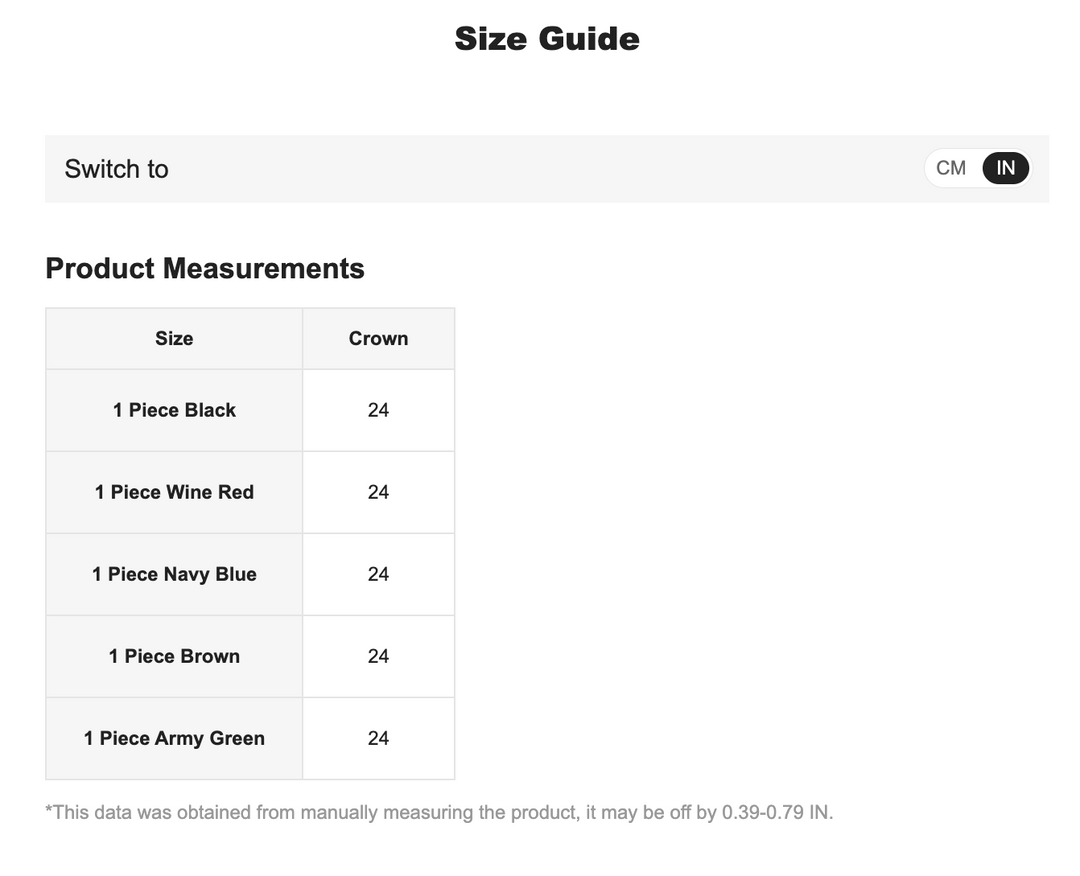Image resolution: width=1080 pixels, height=876 pixels.
Task: Click the Product Measurements heading
Action: click(205, 269)
